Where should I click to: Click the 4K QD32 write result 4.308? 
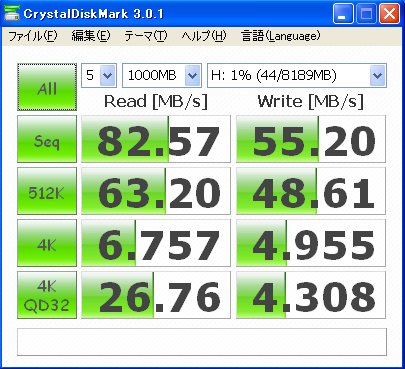[311, 295]
